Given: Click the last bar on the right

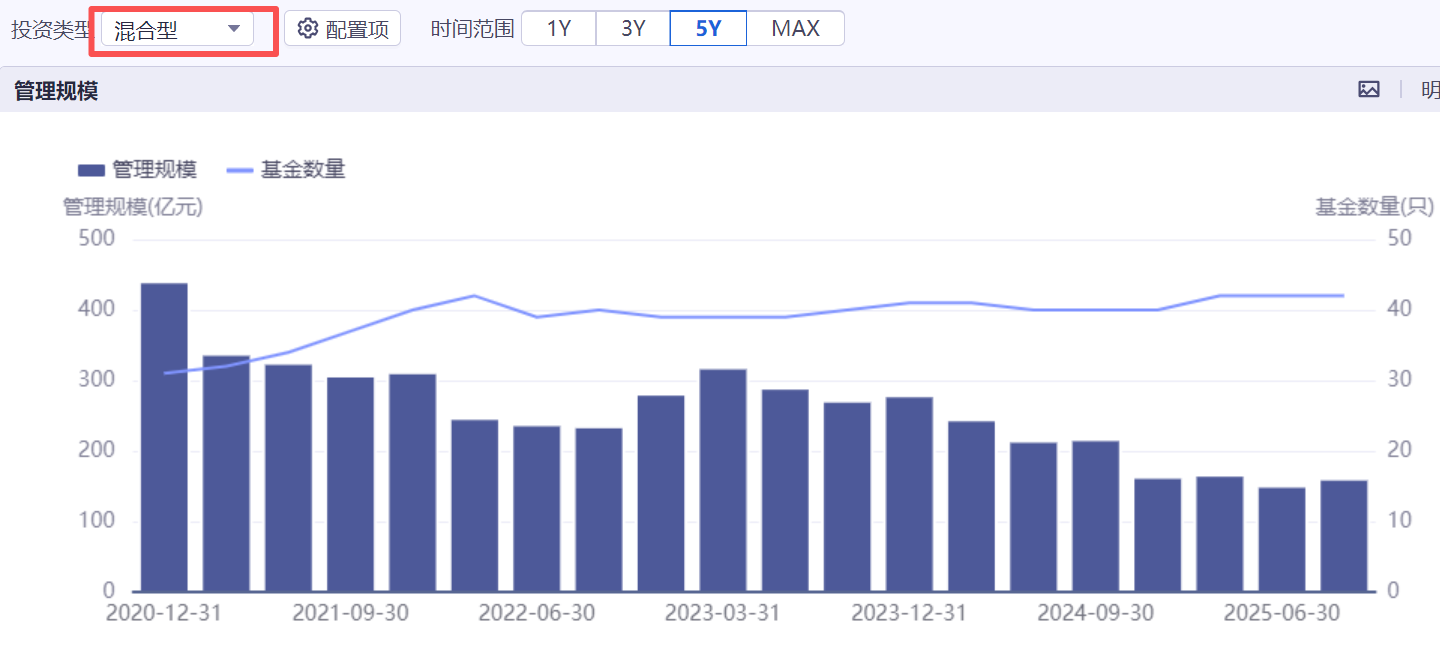Looking at the screenshot, I should pos(1344,536).
